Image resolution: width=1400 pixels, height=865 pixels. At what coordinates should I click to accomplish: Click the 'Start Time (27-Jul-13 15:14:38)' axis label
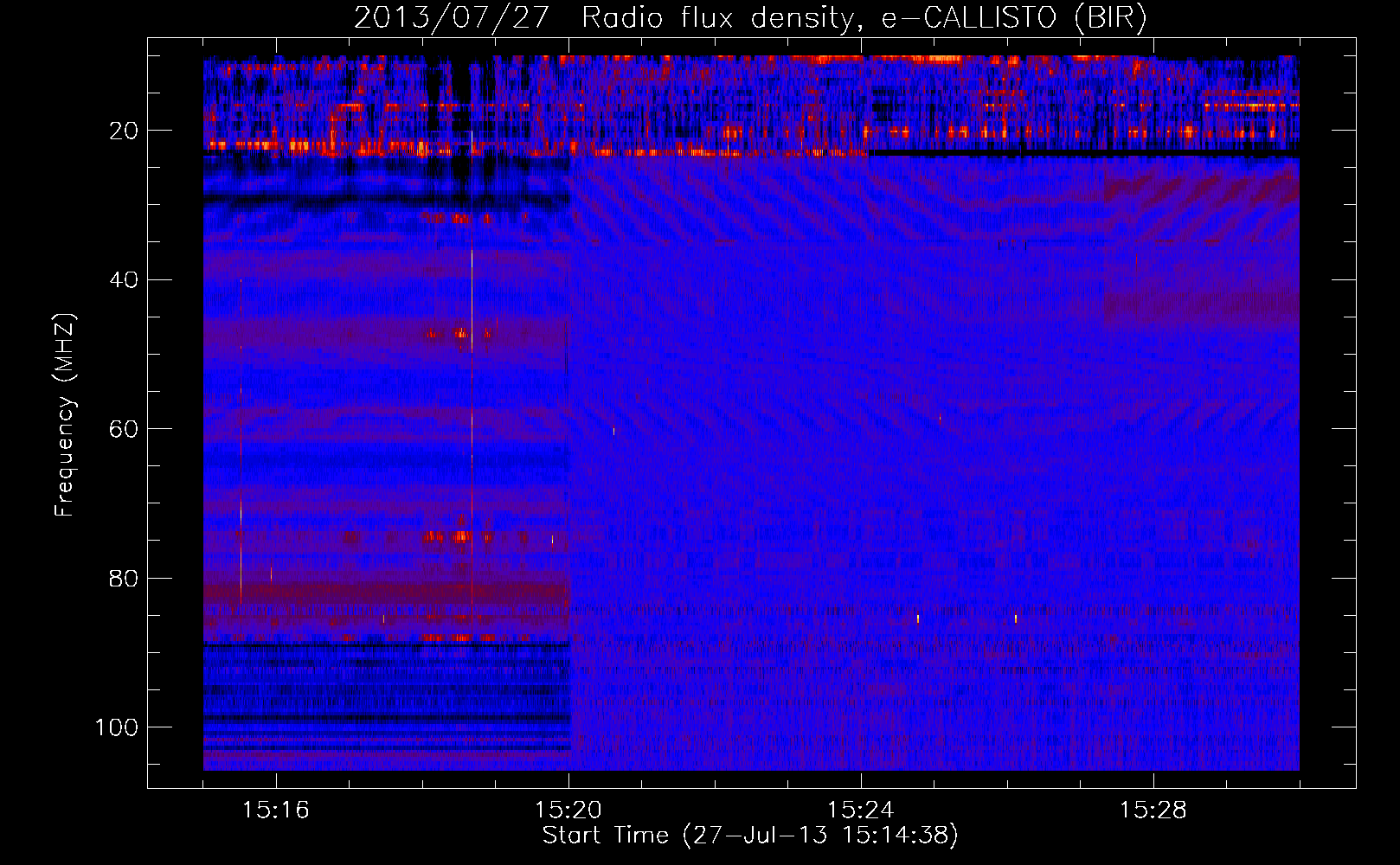coord(750,836)
